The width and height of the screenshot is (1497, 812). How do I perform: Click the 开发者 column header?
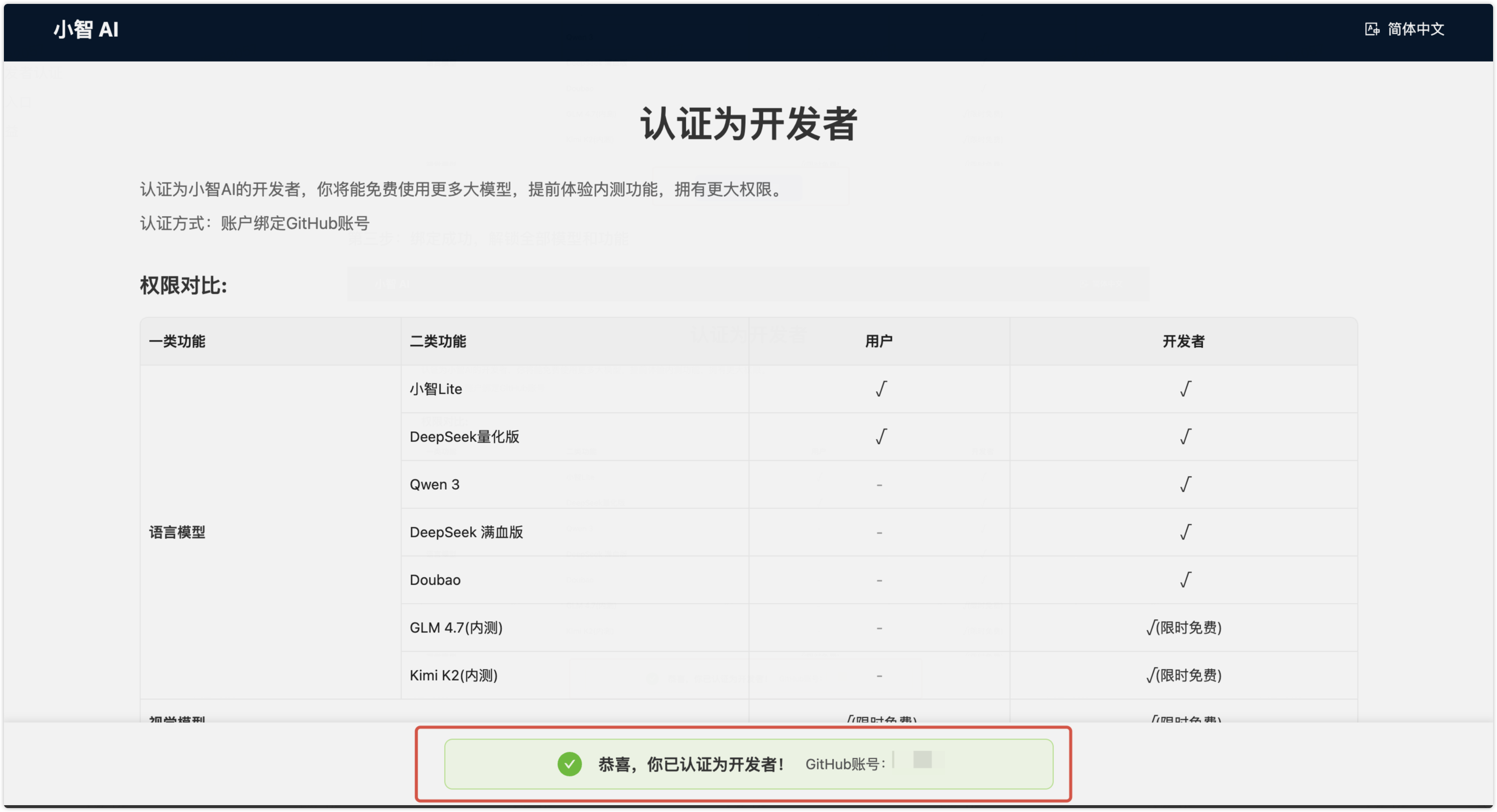pyautogui.click(x=1184, y=341)
